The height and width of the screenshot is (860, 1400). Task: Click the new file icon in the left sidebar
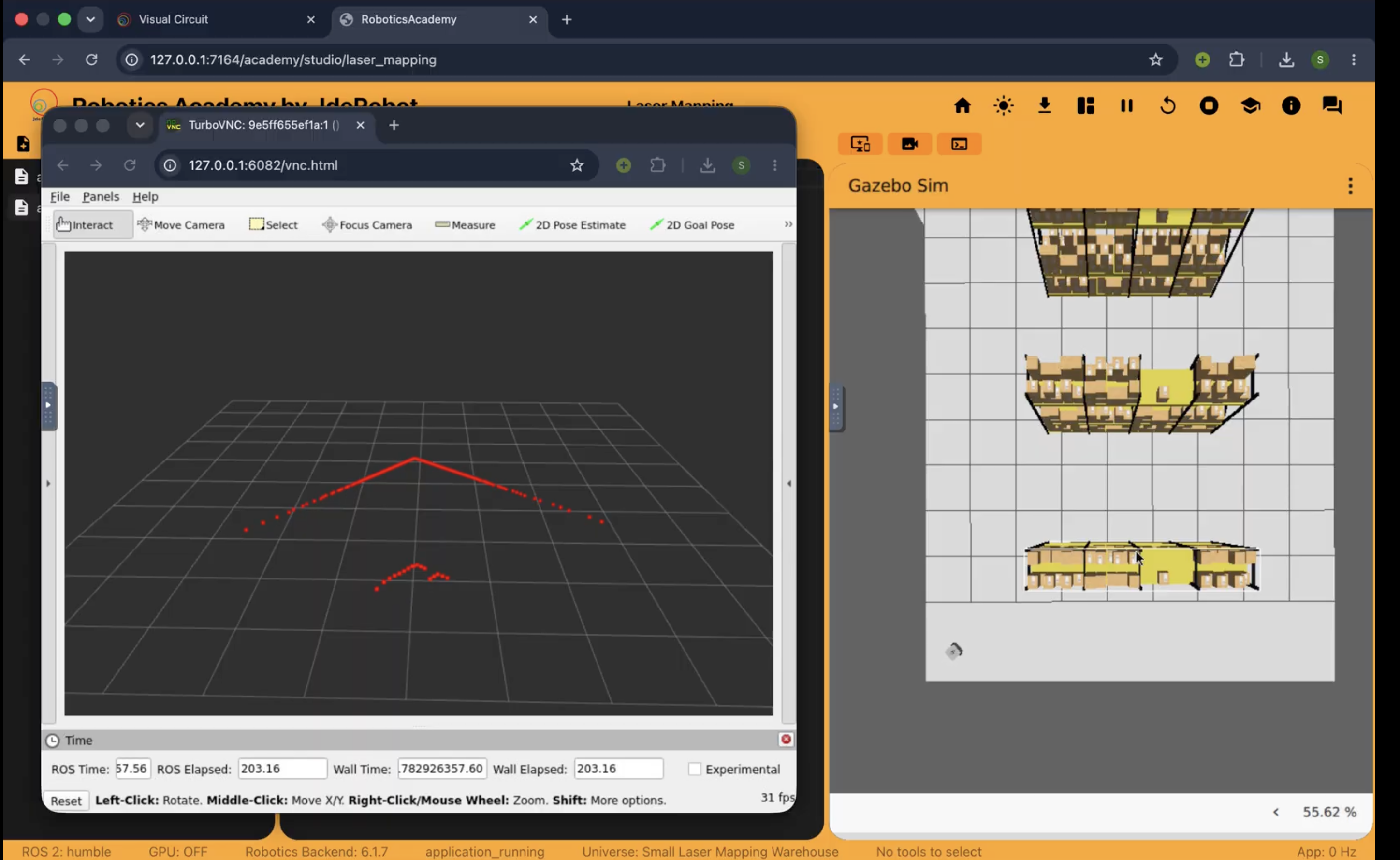pyautogui.click(x=23, y=144)
